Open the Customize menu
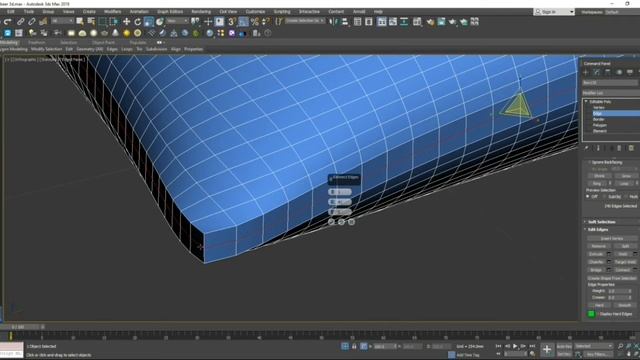 pos(255,12)
